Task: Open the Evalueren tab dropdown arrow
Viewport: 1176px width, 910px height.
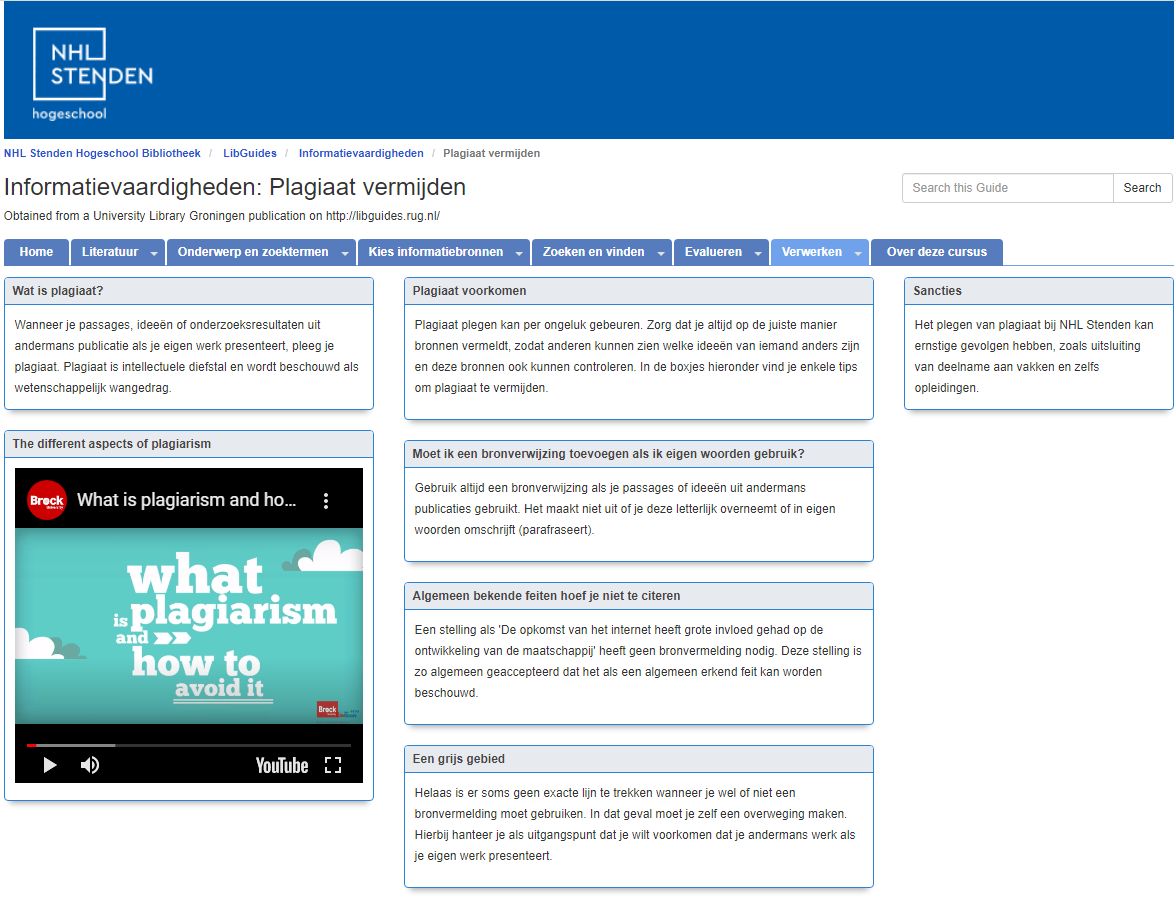Action: coord(758,253)
